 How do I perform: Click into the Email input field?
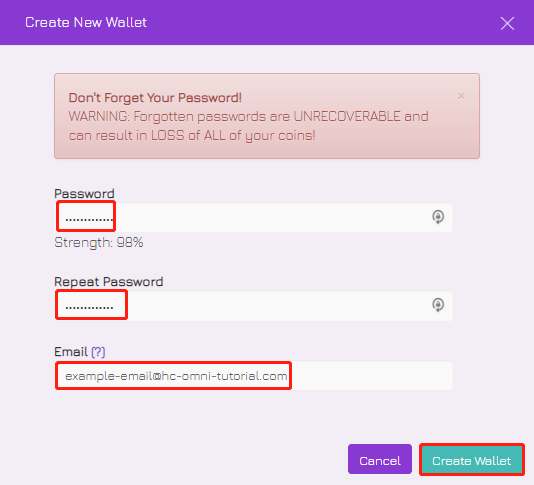253,376
